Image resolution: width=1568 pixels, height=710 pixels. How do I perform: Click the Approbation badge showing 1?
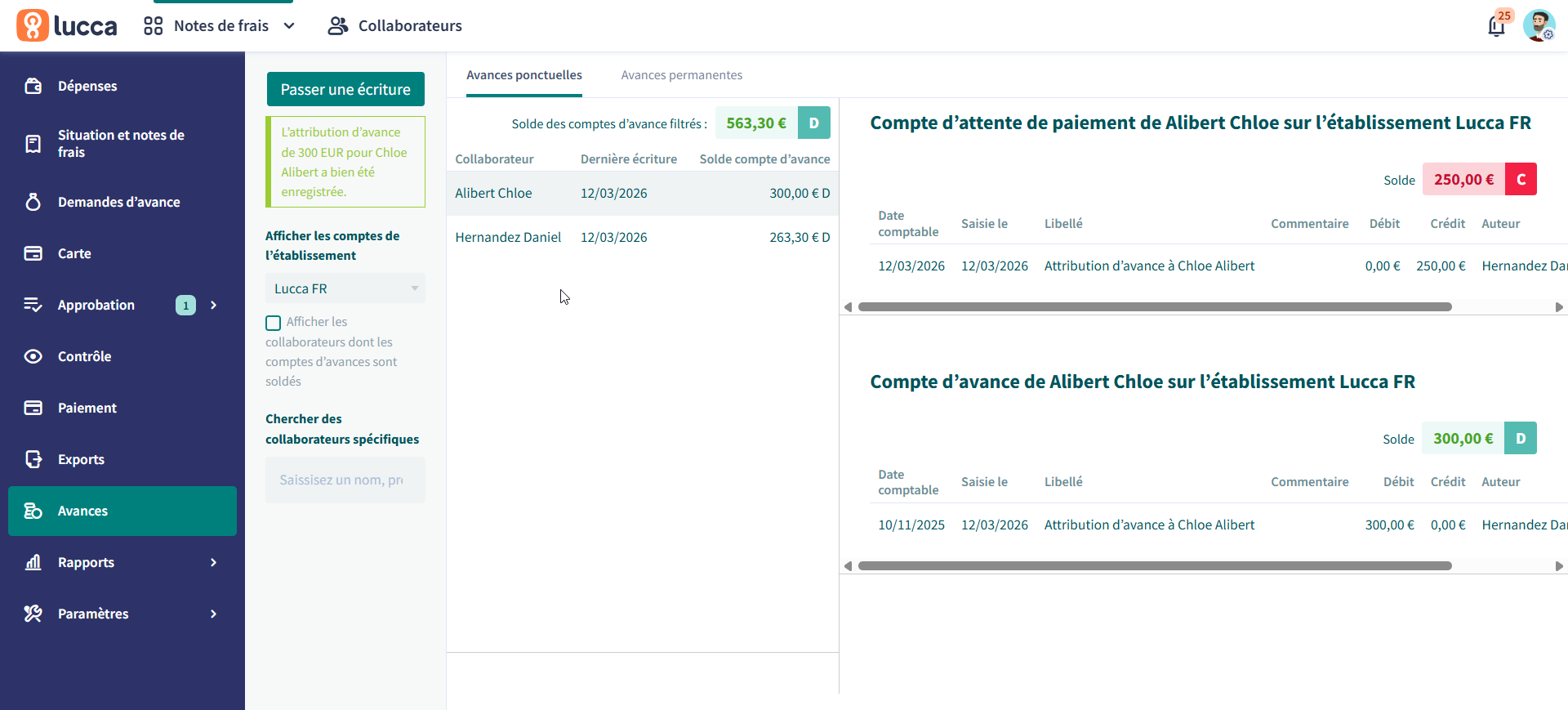point(185,306)
